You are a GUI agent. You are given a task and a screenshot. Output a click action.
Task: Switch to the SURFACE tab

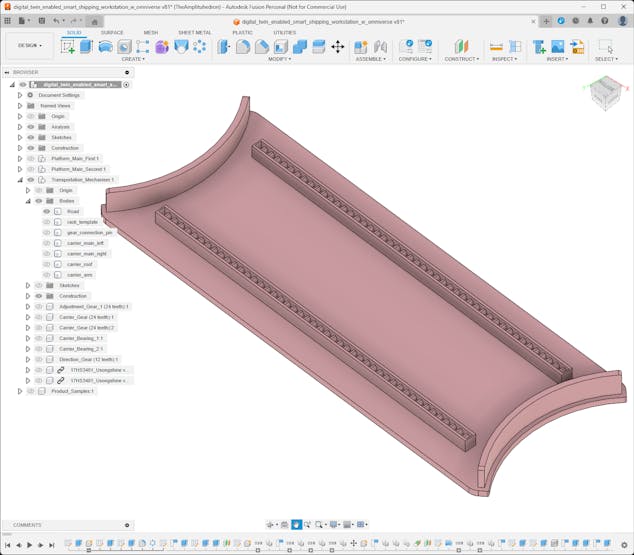(x=112, y=32)
